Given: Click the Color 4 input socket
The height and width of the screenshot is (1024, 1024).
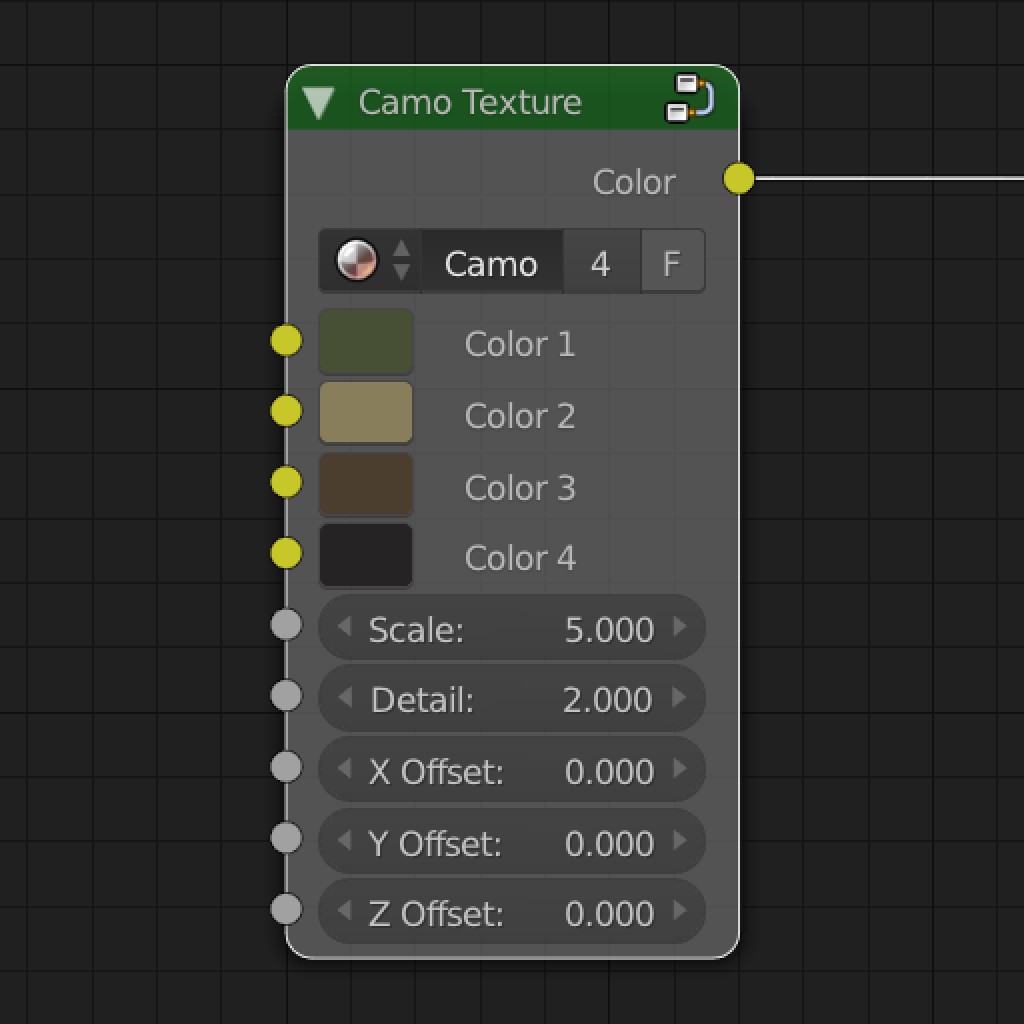Looking at the screenshot, I should pyautogui.click(x=286, y=553).
